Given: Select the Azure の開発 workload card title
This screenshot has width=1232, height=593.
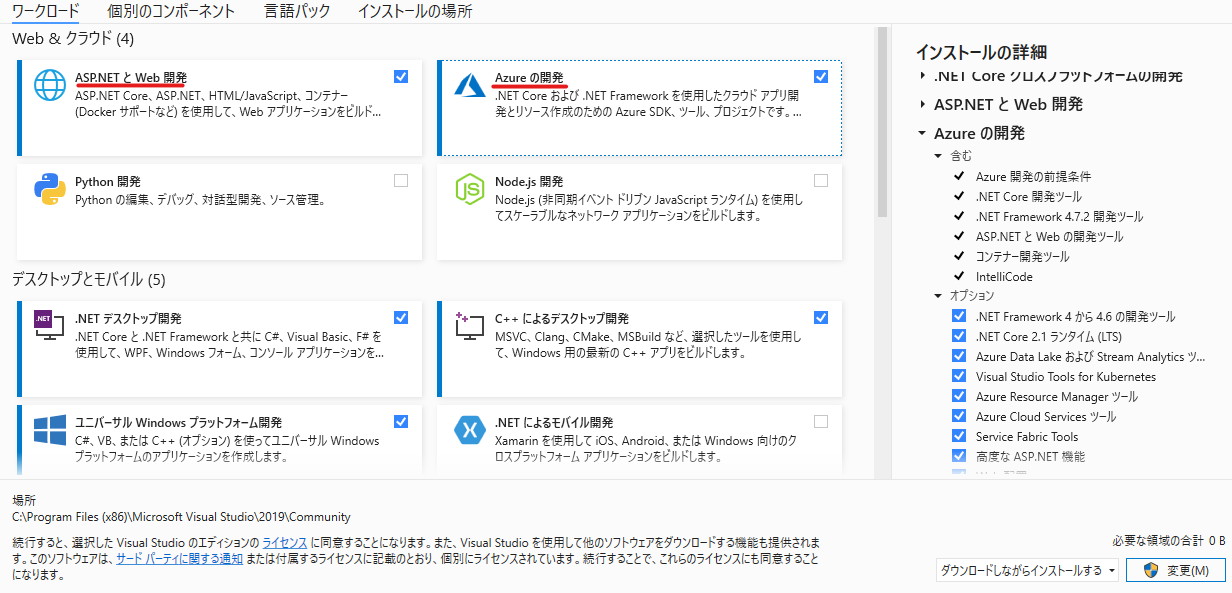Looking at the screenshot, I should (x=529, y=77).
